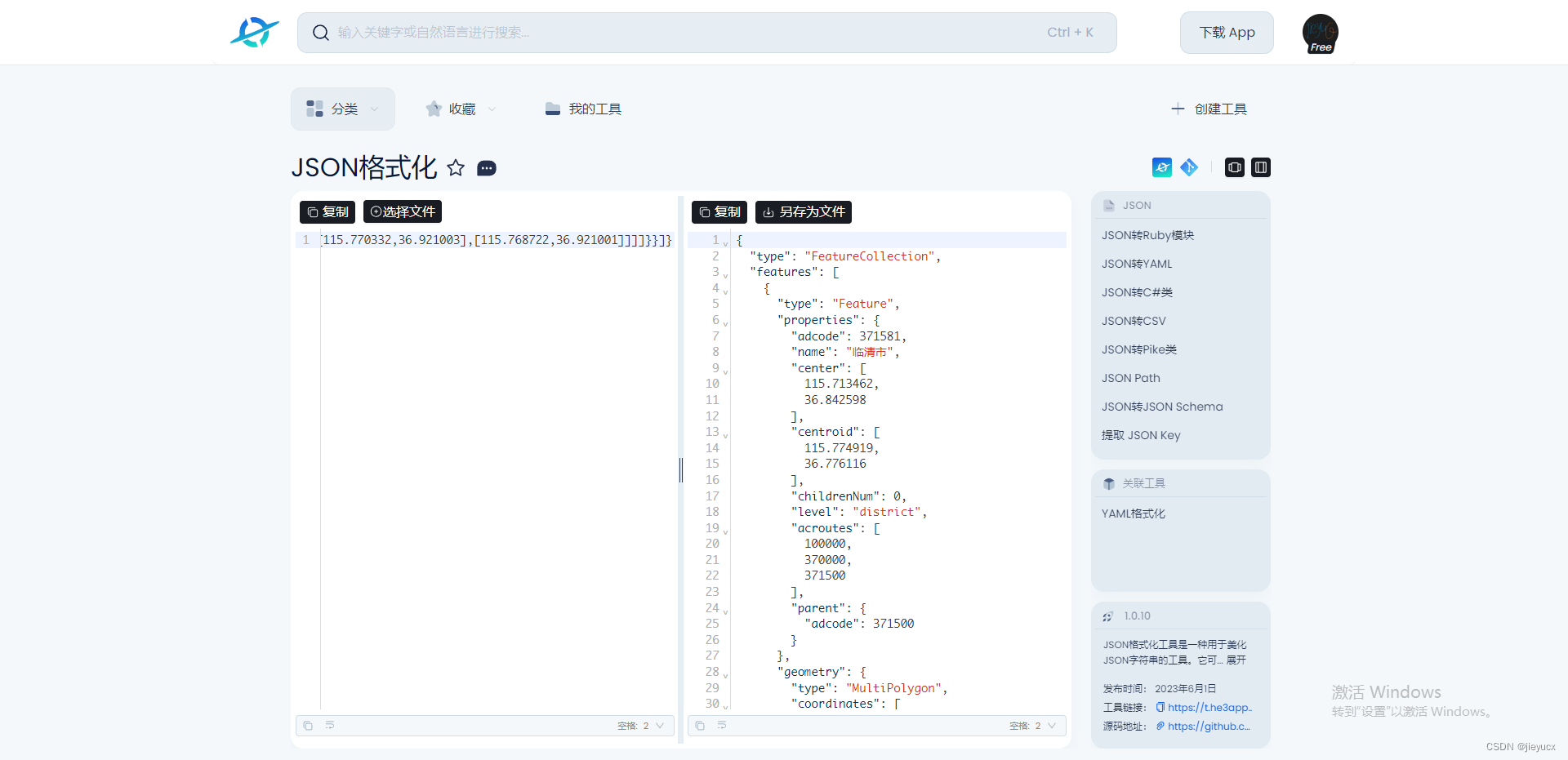
Task: Click the "MultiPolygon" value at line 29
Action: pos(894,688)
